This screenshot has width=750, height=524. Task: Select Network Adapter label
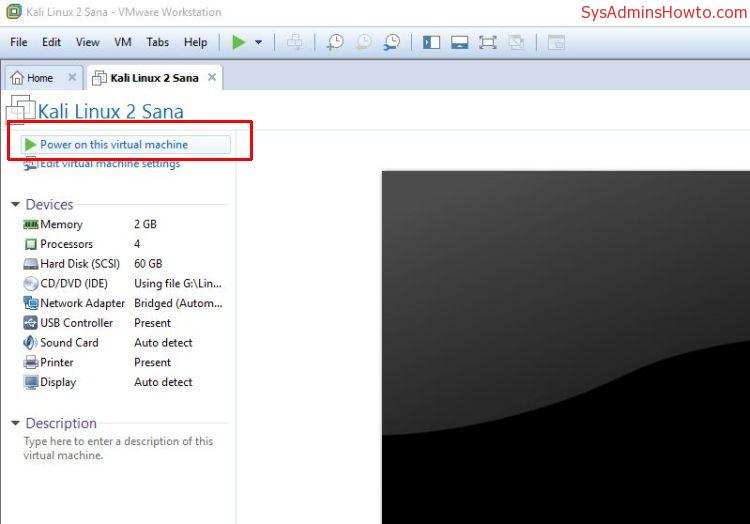pos(82,303)
